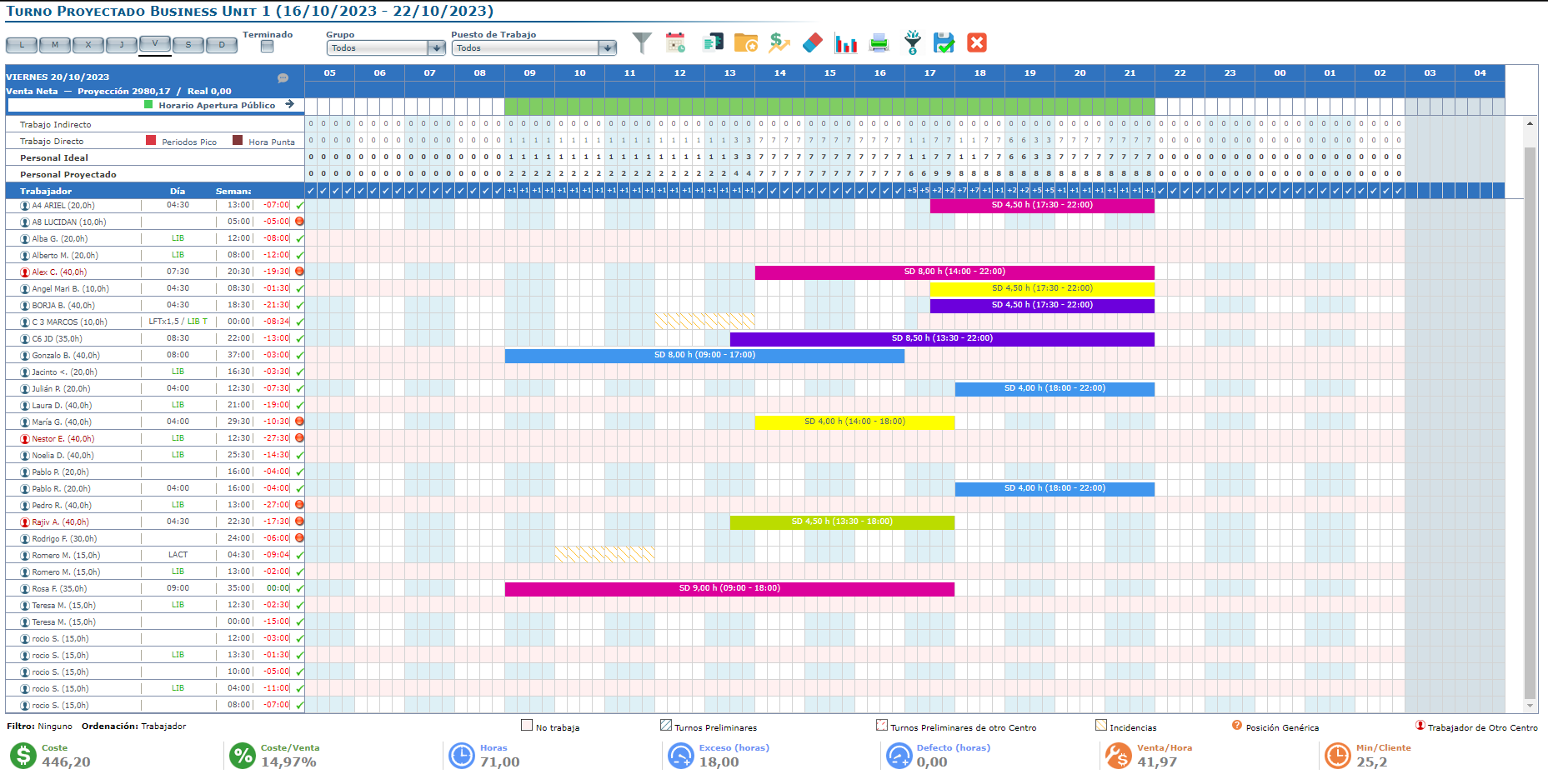Click the arrow next to Horario Apertura Público
Image resolution: width=1548 pixels, height=784 pixels.
tap(289, 104)
